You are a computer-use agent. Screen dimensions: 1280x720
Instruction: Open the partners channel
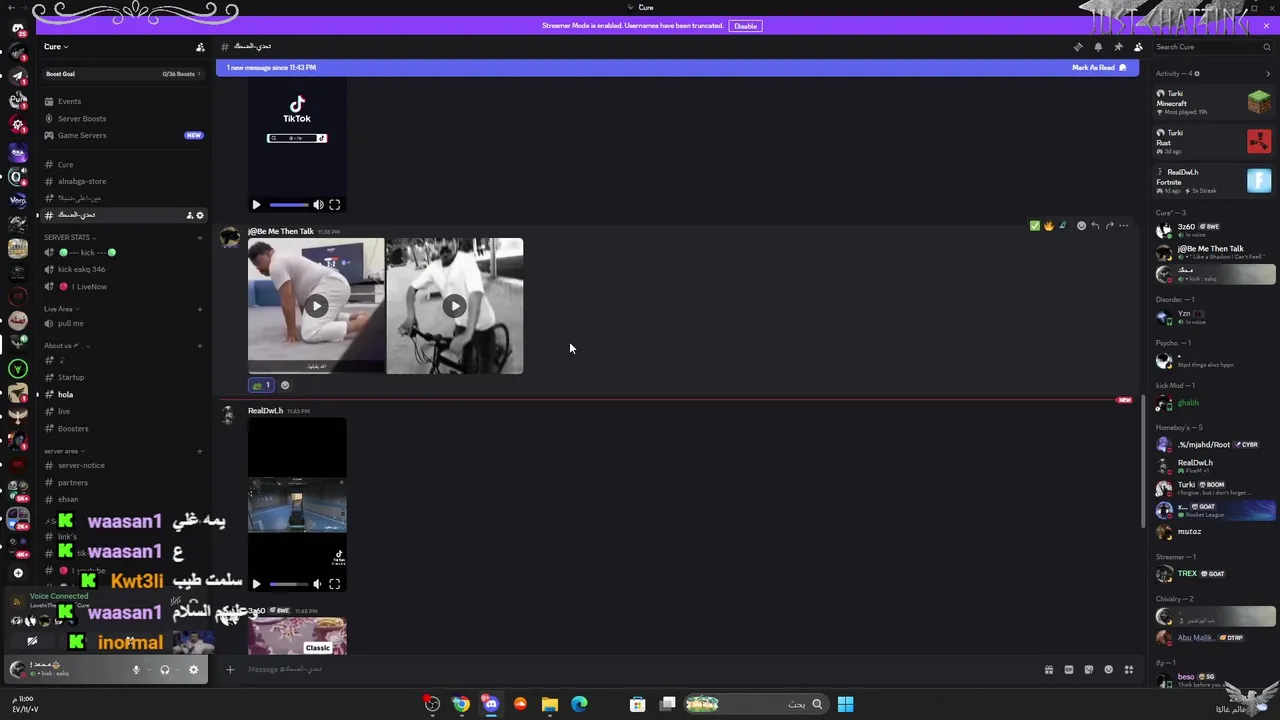(x=72, y=483)
